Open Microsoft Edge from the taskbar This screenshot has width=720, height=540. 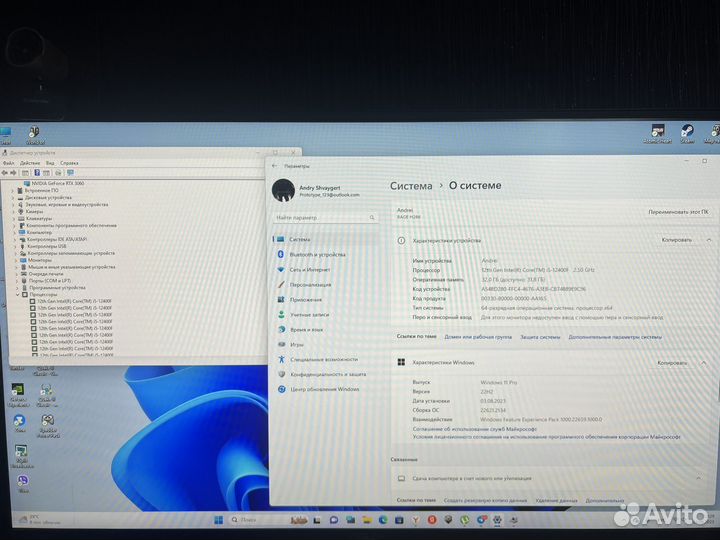tap(383, 520)
